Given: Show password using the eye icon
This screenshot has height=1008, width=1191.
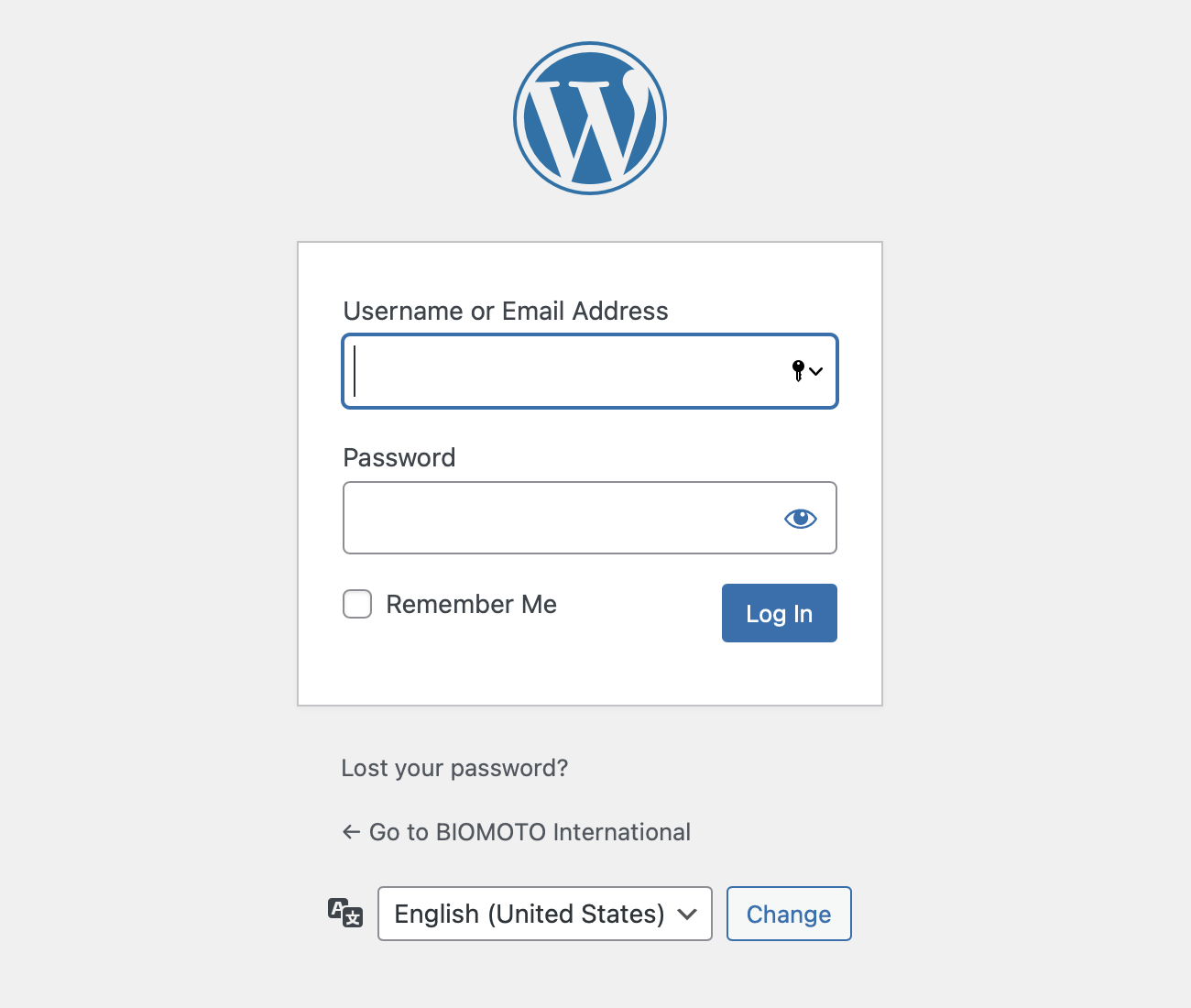Looking at the screenshot, I should click(x=800, y=519).
